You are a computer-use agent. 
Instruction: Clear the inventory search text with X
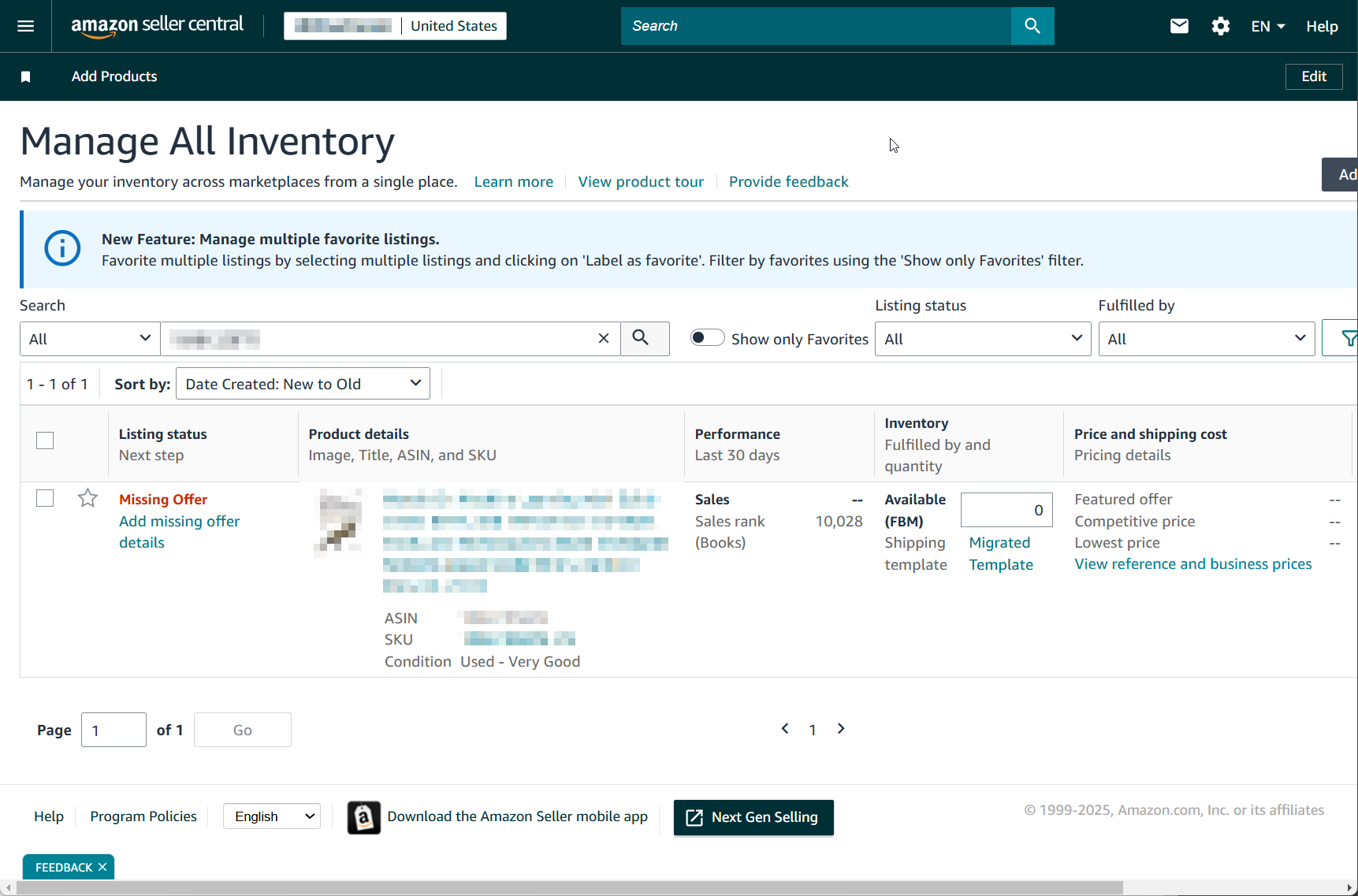pyautogui.click(x=604, y=338)
